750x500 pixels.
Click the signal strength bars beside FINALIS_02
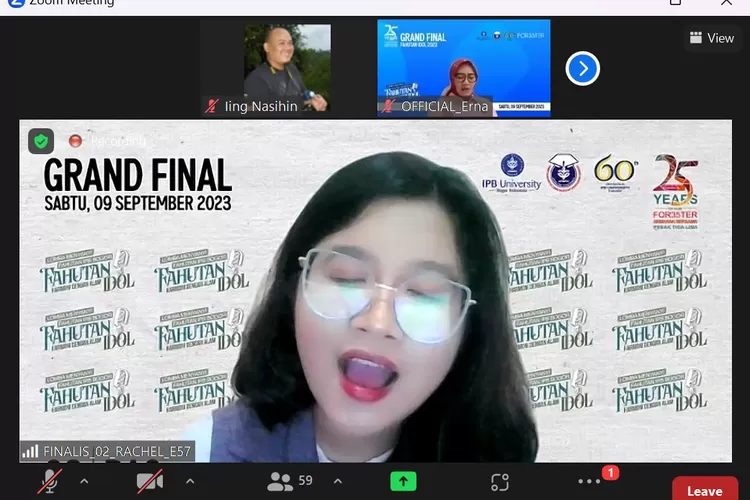pyautogui.click(x=30, y=451)
